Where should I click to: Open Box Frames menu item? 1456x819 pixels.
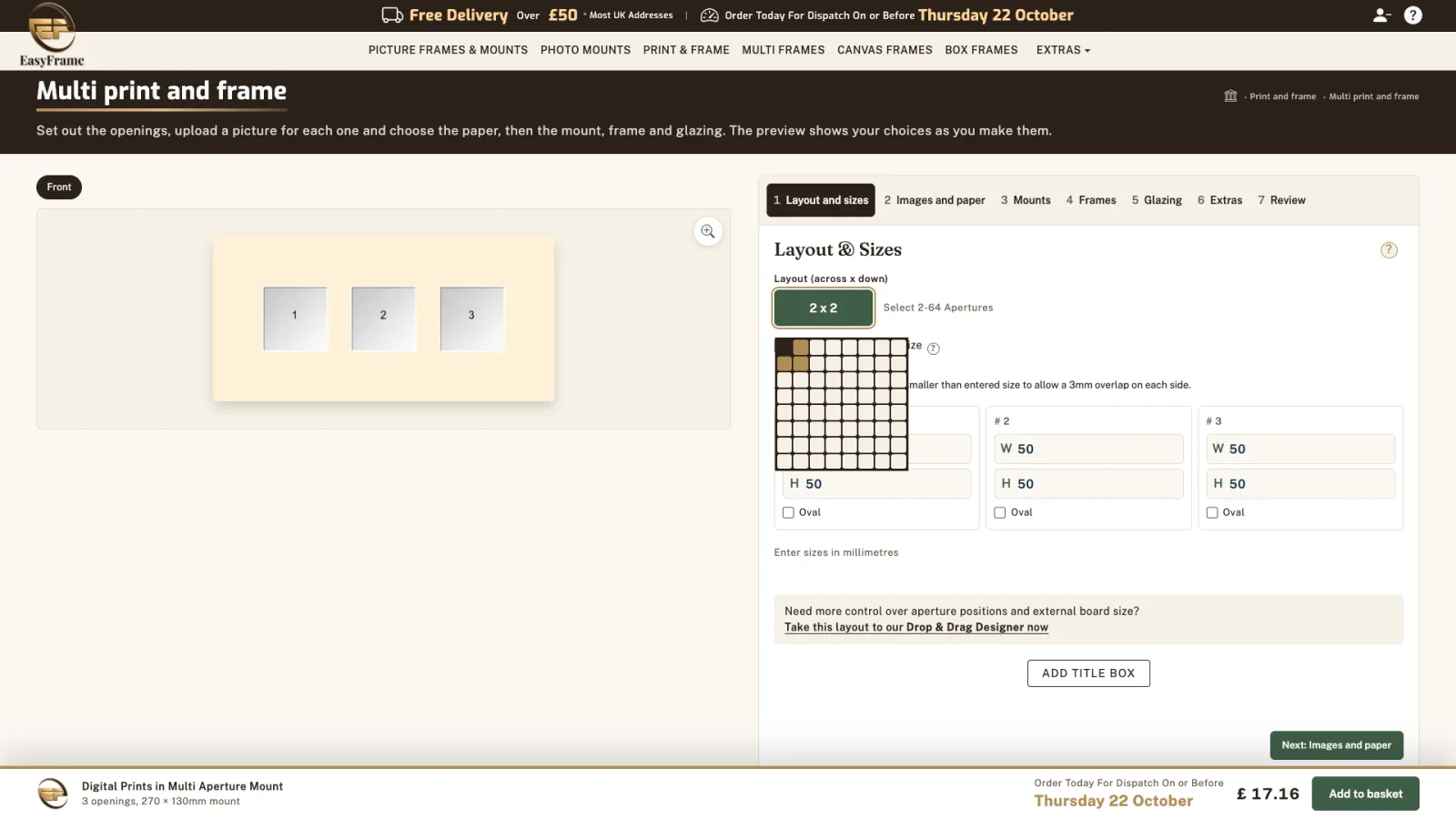(981, 50)
